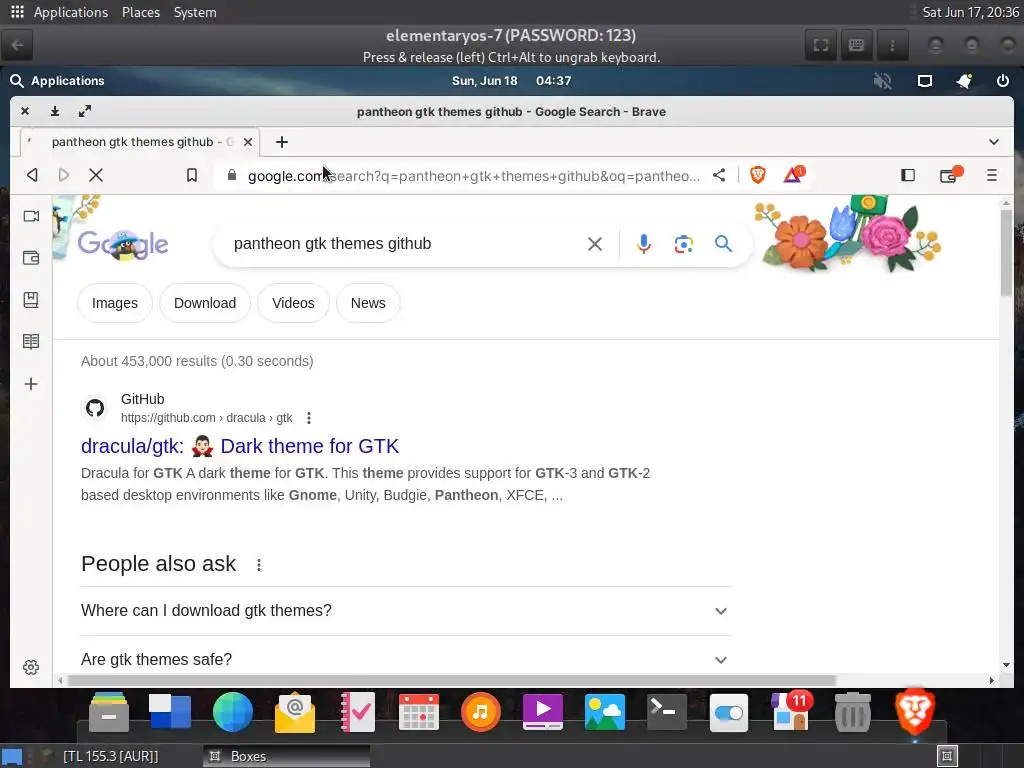Open System Settings from dock
1024x768 pixels.
[729, 712]
